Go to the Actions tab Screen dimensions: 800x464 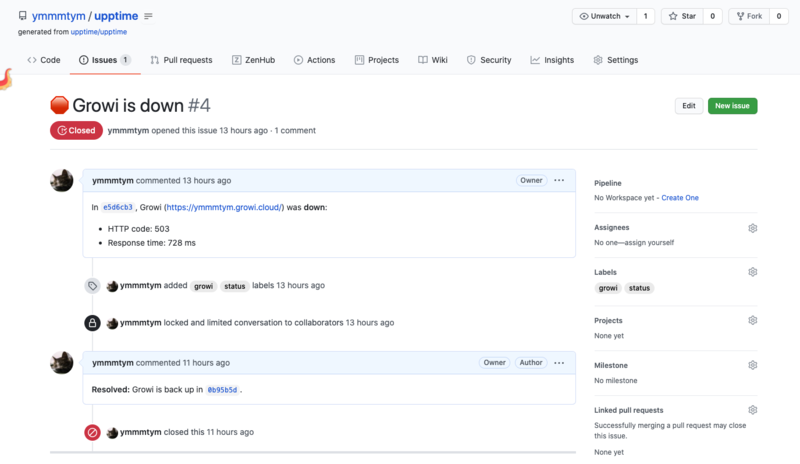[314, 60]
